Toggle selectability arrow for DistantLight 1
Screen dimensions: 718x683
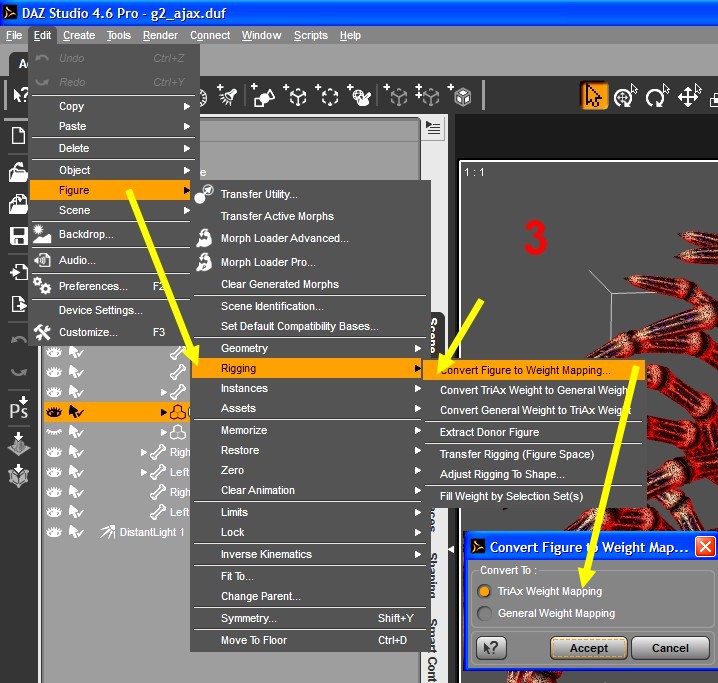[76, 532]
